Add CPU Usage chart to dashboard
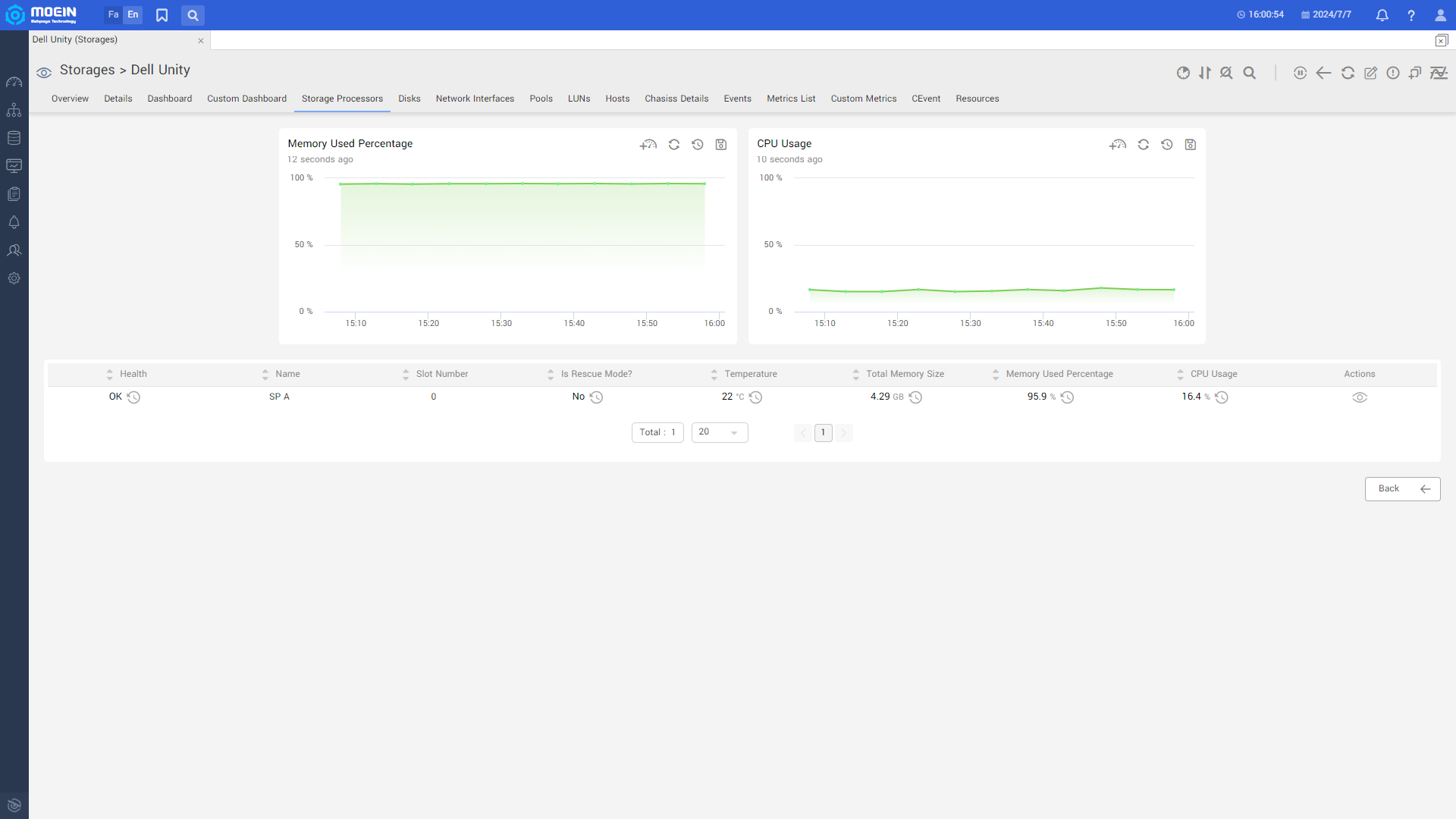 (x=1118, y=144)
